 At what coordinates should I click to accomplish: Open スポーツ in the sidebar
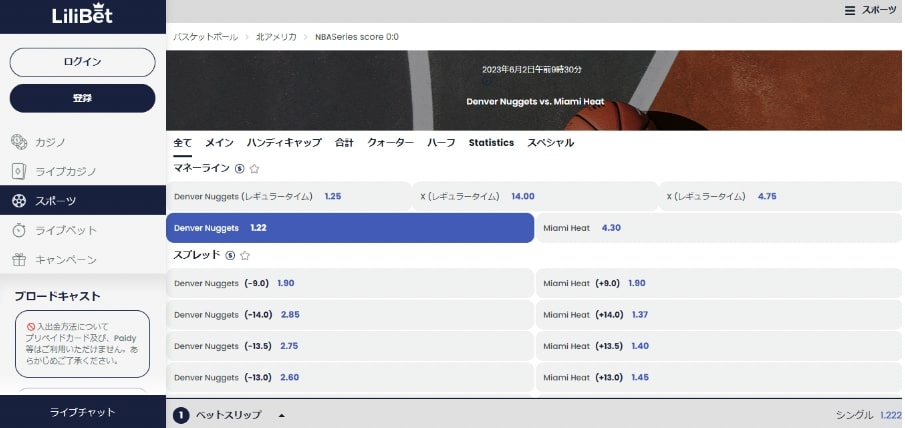[x=83, y=200]
